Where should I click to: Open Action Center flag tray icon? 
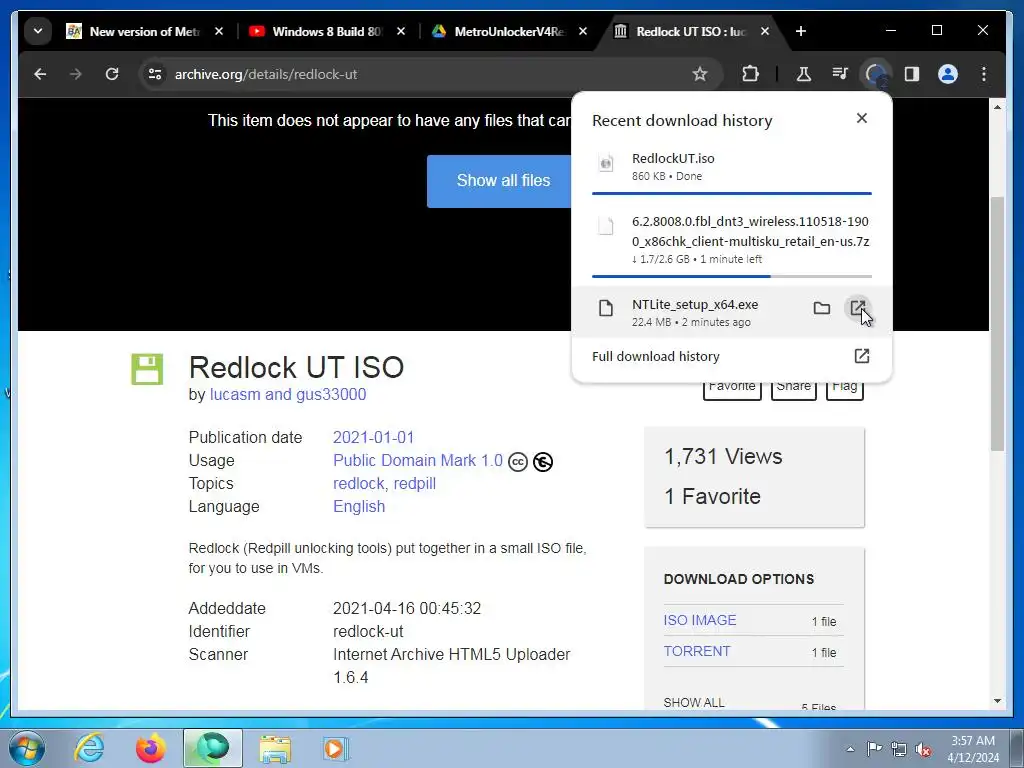pyautogui.click(x=874, y=749)
